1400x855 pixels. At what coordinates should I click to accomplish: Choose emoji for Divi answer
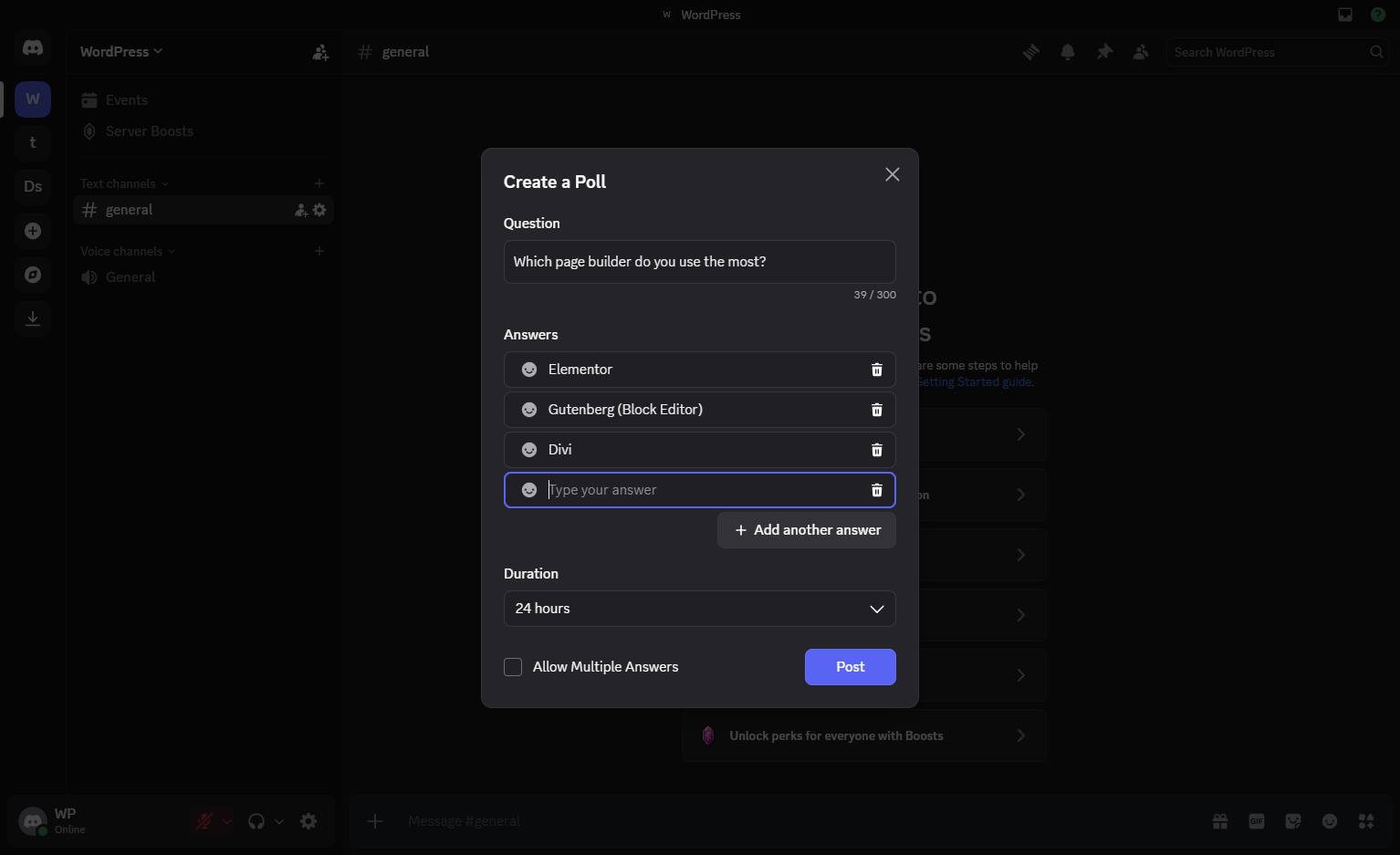click(x=529, y=450)
